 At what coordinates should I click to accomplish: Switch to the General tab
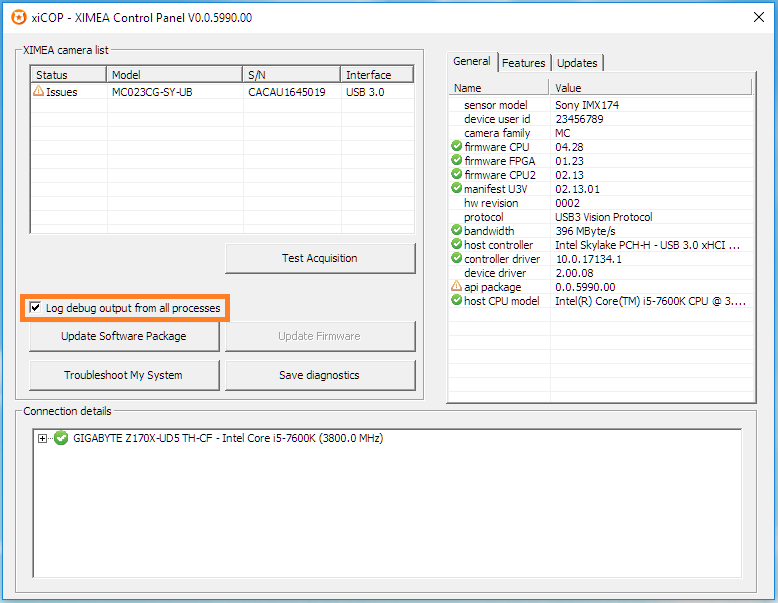coord(472,62)
